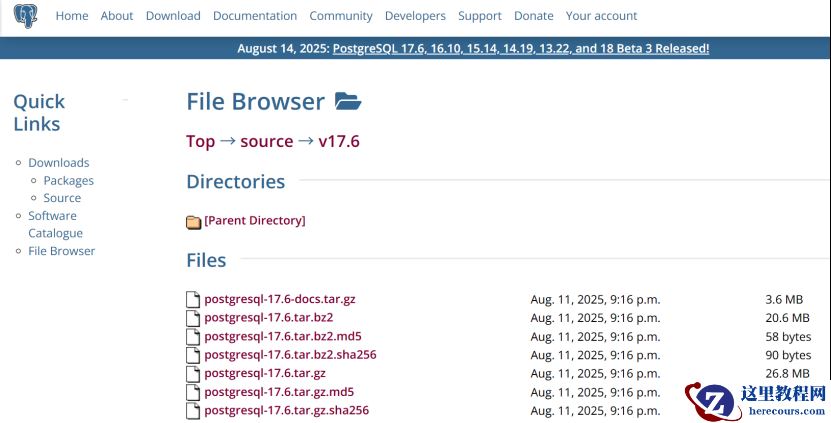
Task: Open Software Catalogue quick link
Action: 54,224
